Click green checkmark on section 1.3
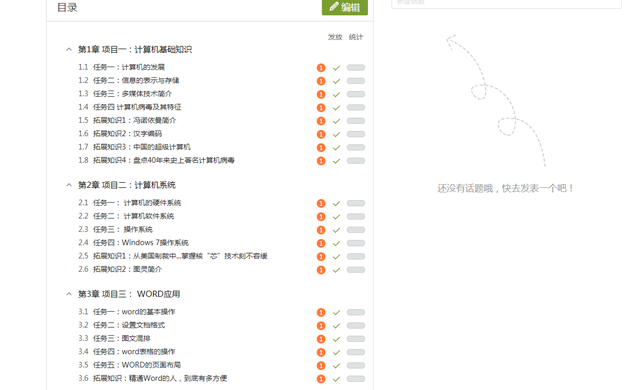Image resolution: width=631 pixels, height=390 pixels. click(x=336, y=95)
